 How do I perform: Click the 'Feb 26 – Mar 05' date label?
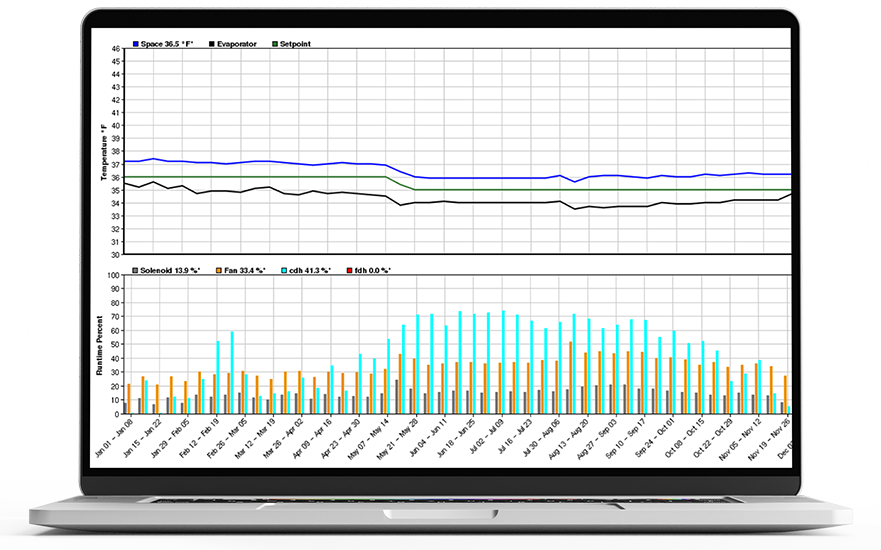[x=227, y=438]
